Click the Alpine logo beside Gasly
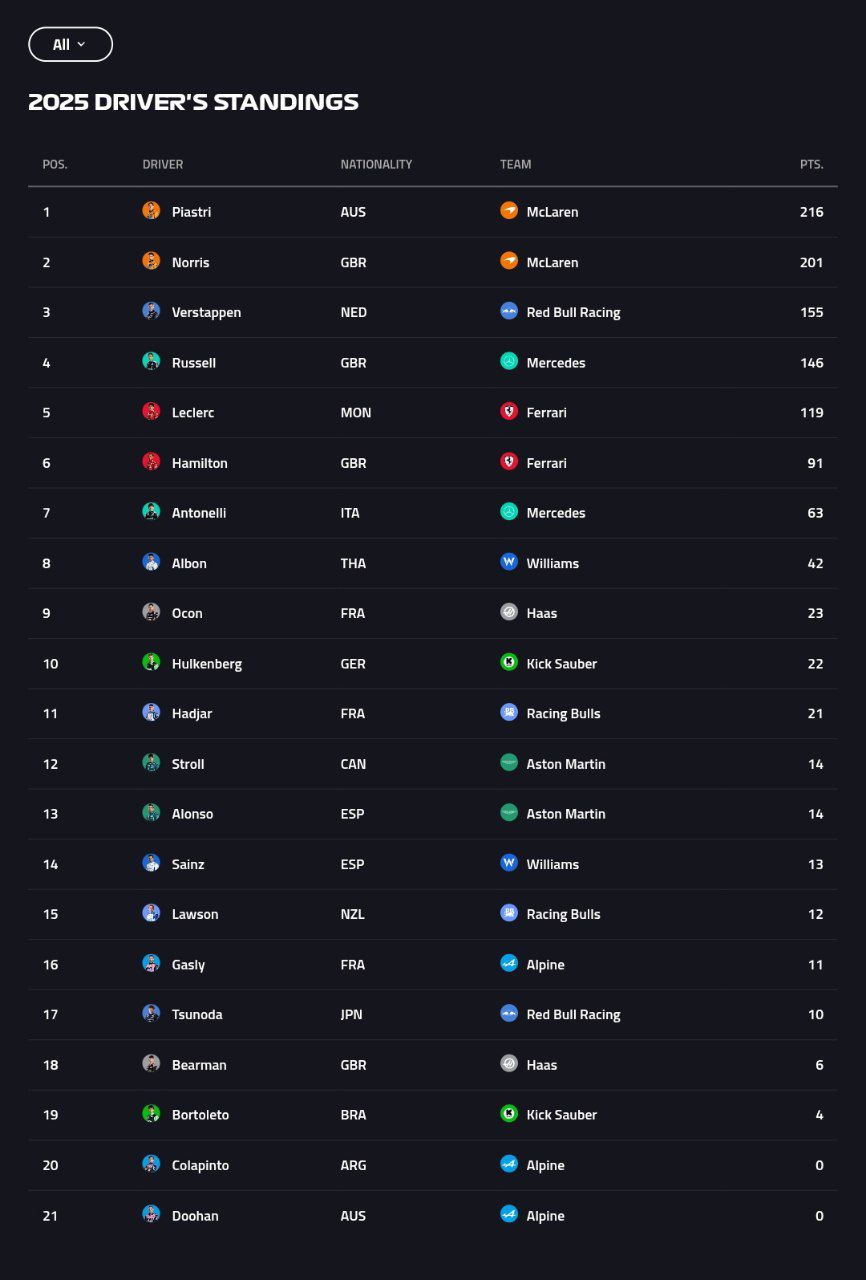This screenshot has height=1280, width=866. pos(509,964)
